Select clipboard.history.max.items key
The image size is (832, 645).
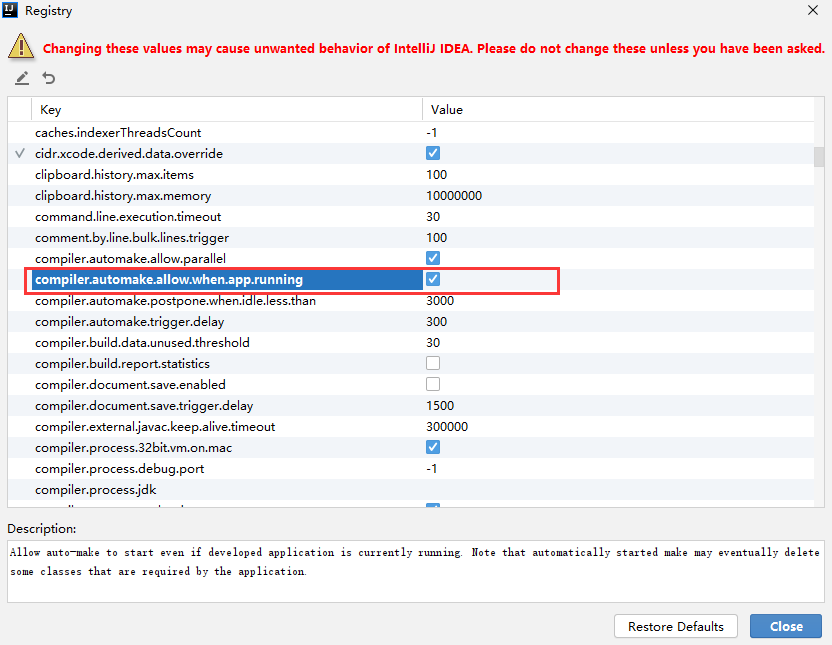click(x=114, y=175)
